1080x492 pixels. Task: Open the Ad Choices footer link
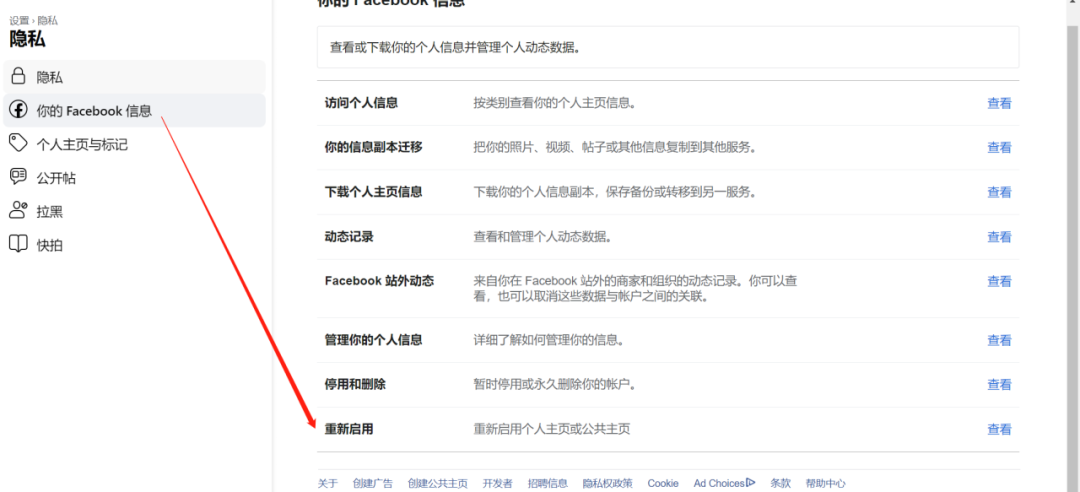tap(725, 484)
